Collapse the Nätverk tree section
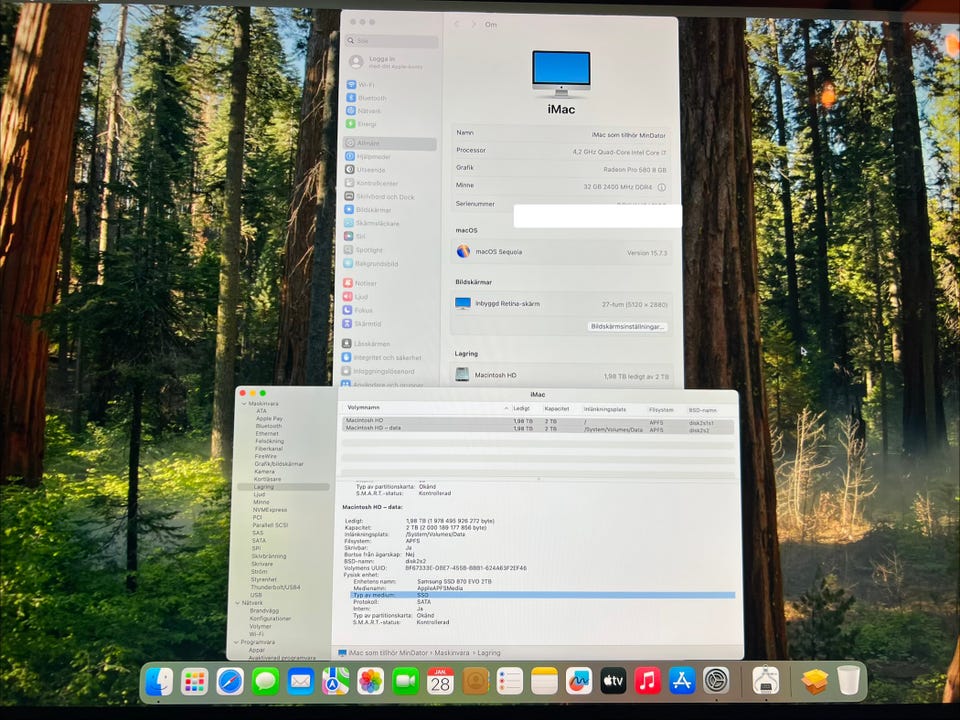 238,602
